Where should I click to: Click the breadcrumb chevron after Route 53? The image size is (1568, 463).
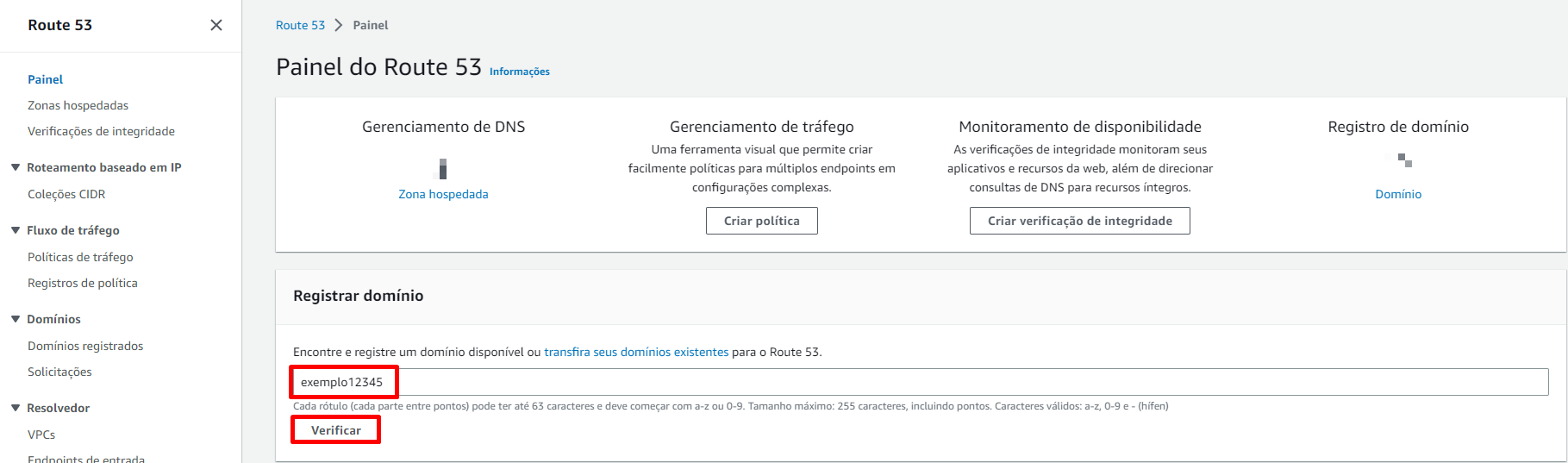[339, 25]
